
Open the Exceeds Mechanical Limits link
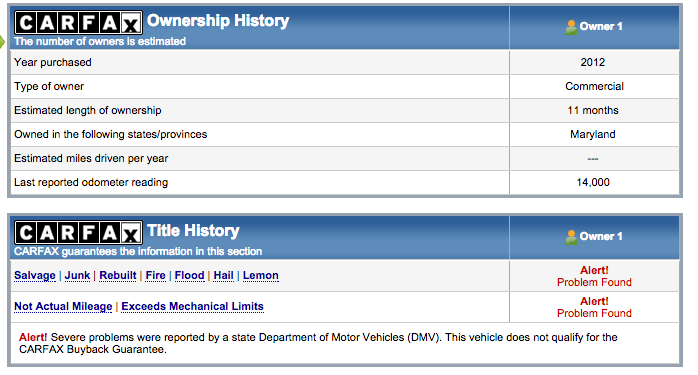pyautogui.click(x=192, y=307)
